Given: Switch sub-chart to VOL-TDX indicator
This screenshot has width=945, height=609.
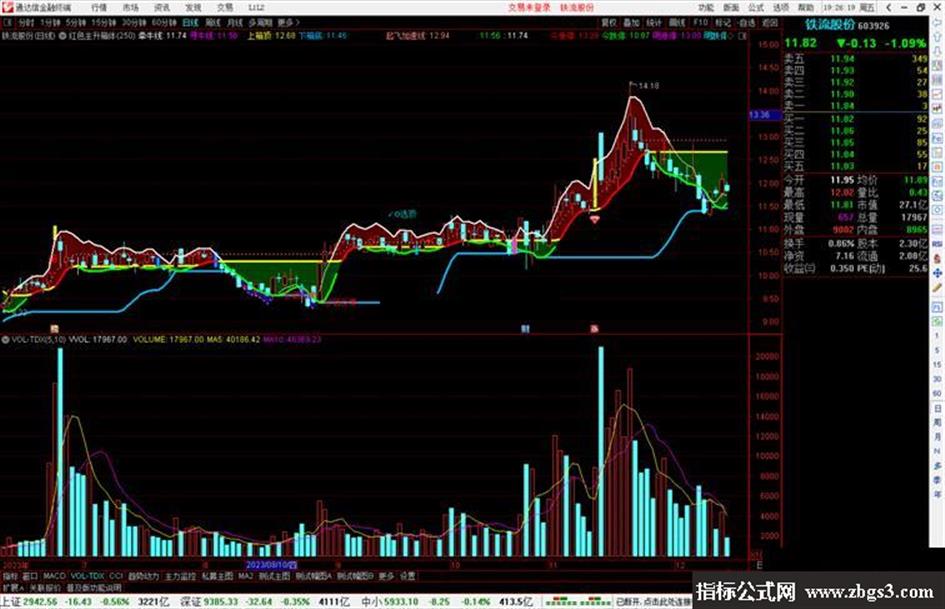Looking at the screenshot, I should pos(87,576).
